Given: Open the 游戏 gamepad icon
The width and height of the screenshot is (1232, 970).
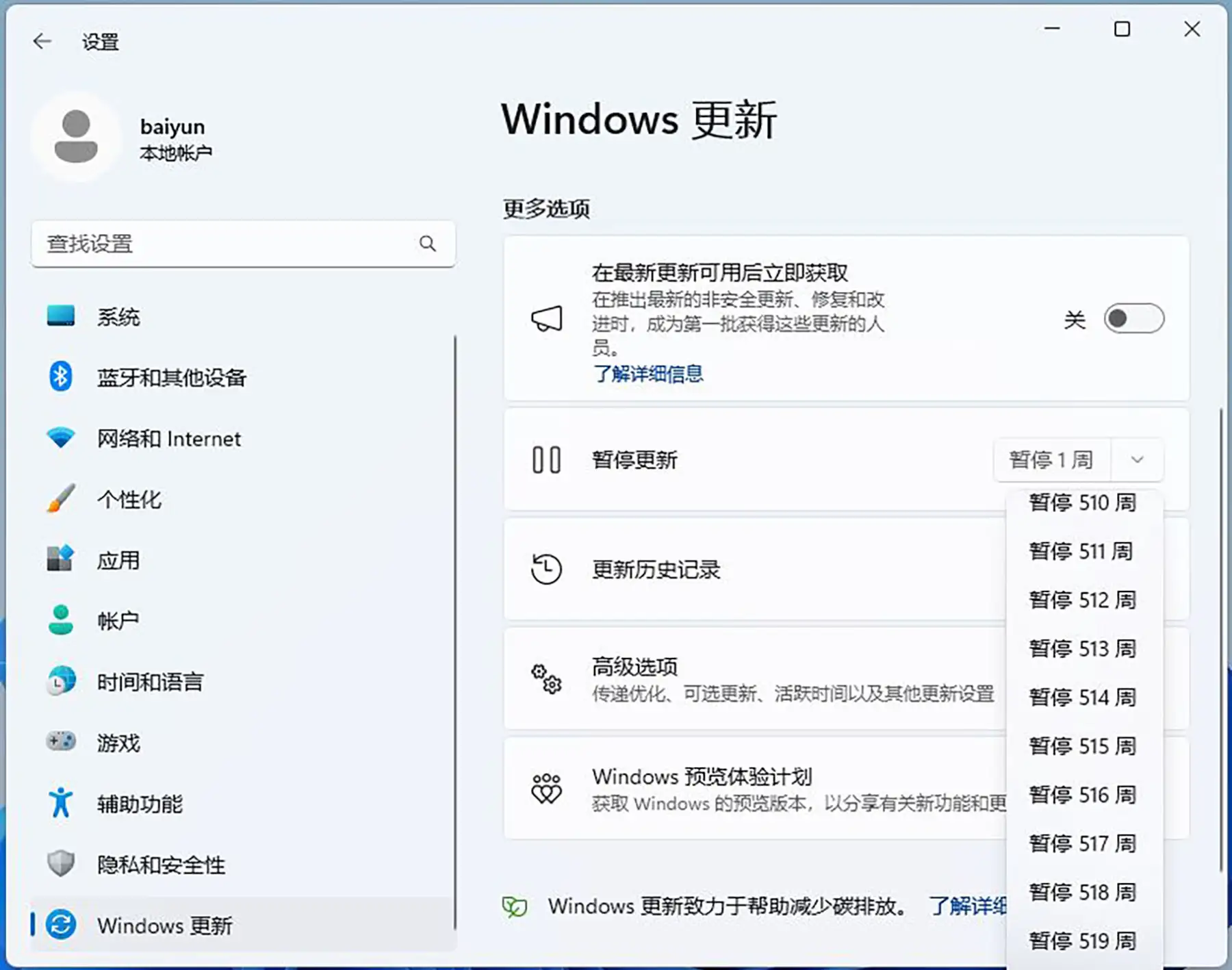Looking at the screenshot, I should coord(61,742).
